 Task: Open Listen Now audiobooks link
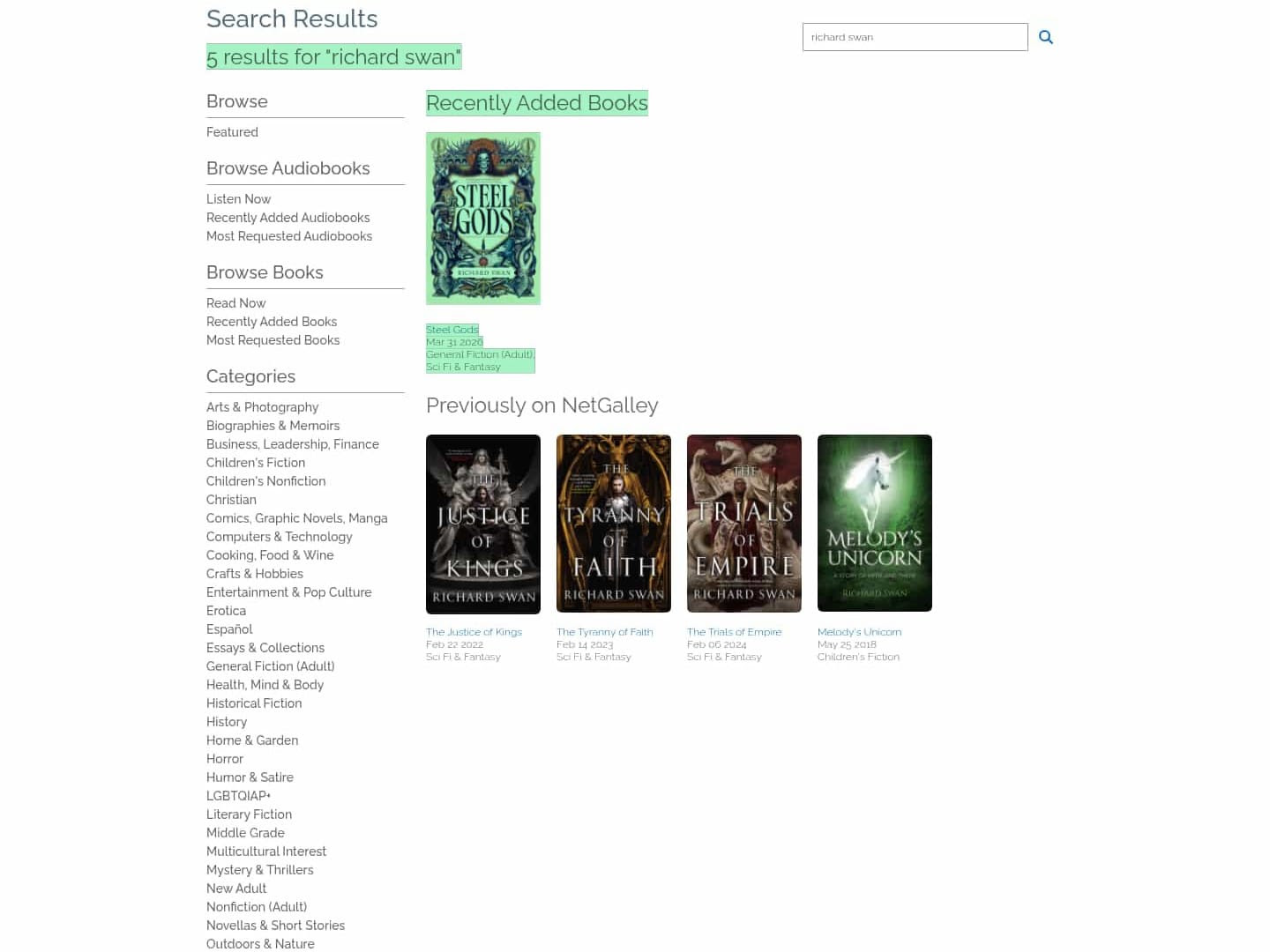tap(238, 199)
